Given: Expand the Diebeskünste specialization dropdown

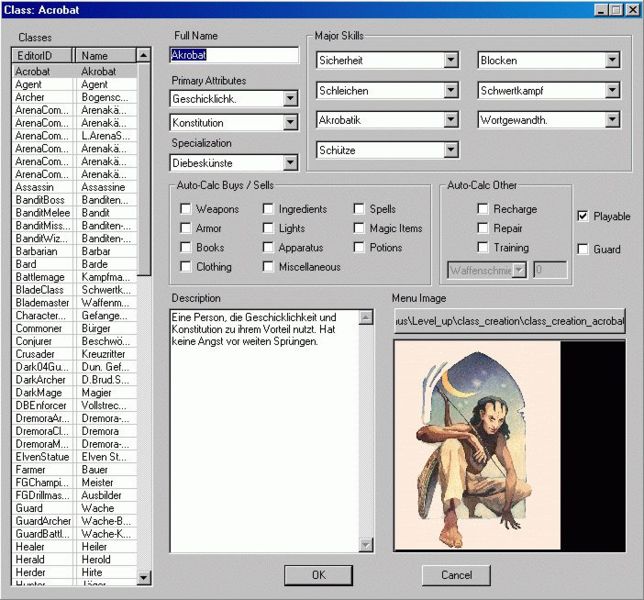Looking at the screenshot, I should click(290, 163).
